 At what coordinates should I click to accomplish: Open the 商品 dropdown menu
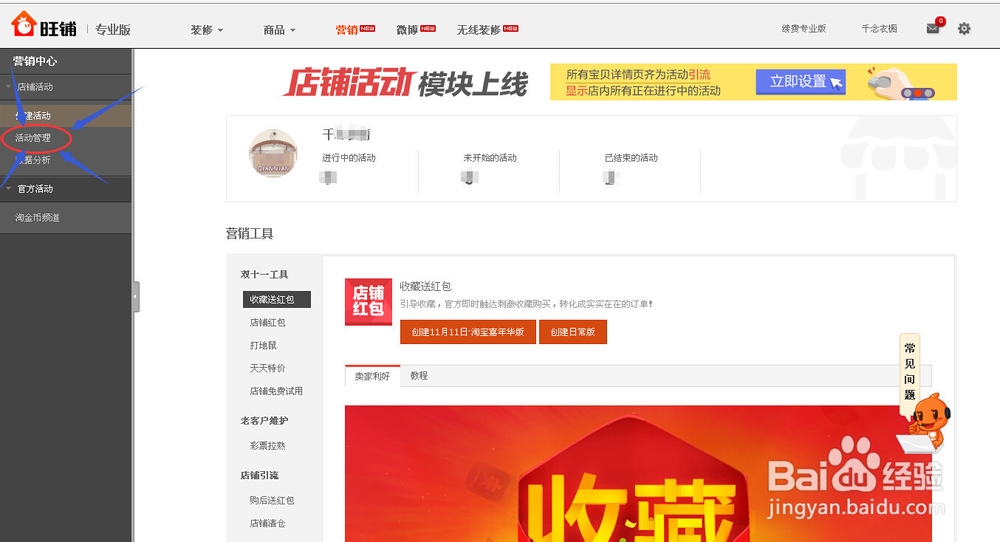[x=279, y=30]
